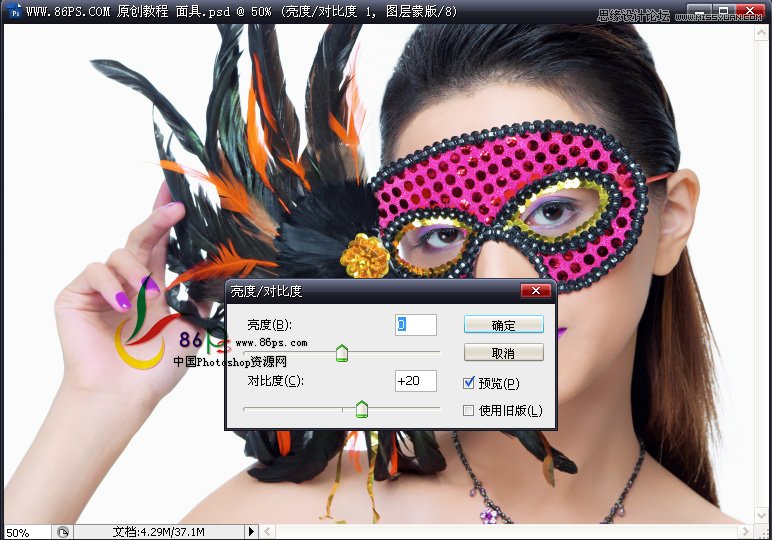Click the Photoshop document icon in title bar
The width and height of the screenshot is (772, 540).
[x=15, y=11]
